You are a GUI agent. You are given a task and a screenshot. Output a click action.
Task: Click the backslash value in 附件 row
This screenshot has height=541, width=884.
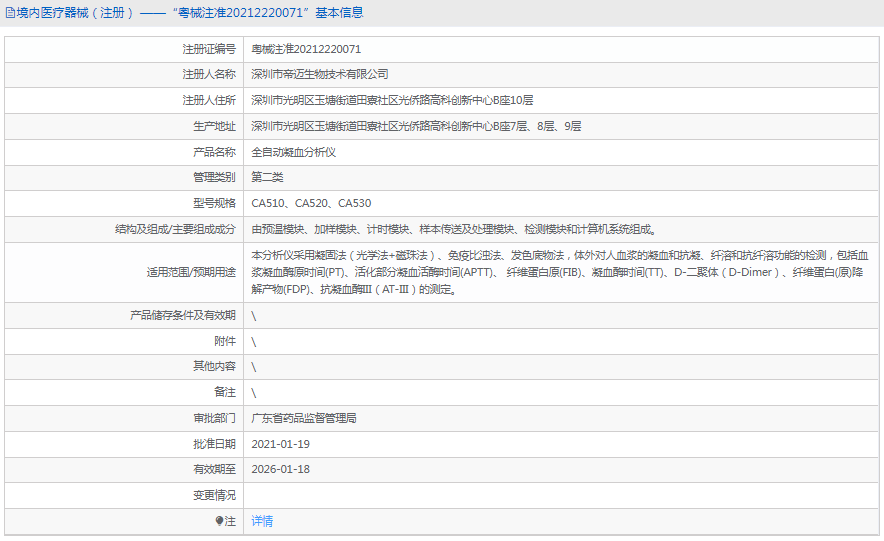[x=254, y=342]
